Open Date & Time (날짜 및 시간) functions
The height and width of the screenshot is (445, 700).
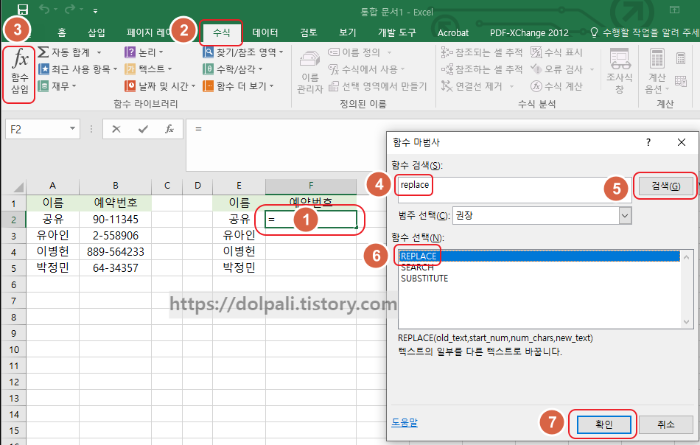[x=160, y=86]
